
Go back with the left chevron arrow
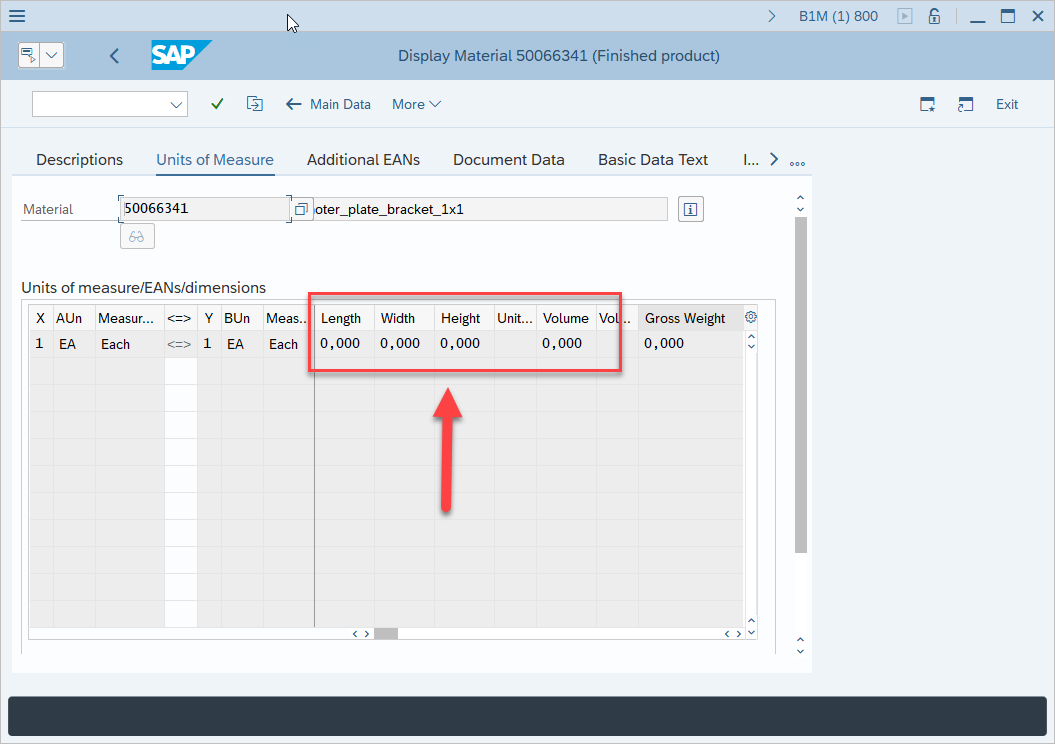pyautogui.click(x=114, y=56)
